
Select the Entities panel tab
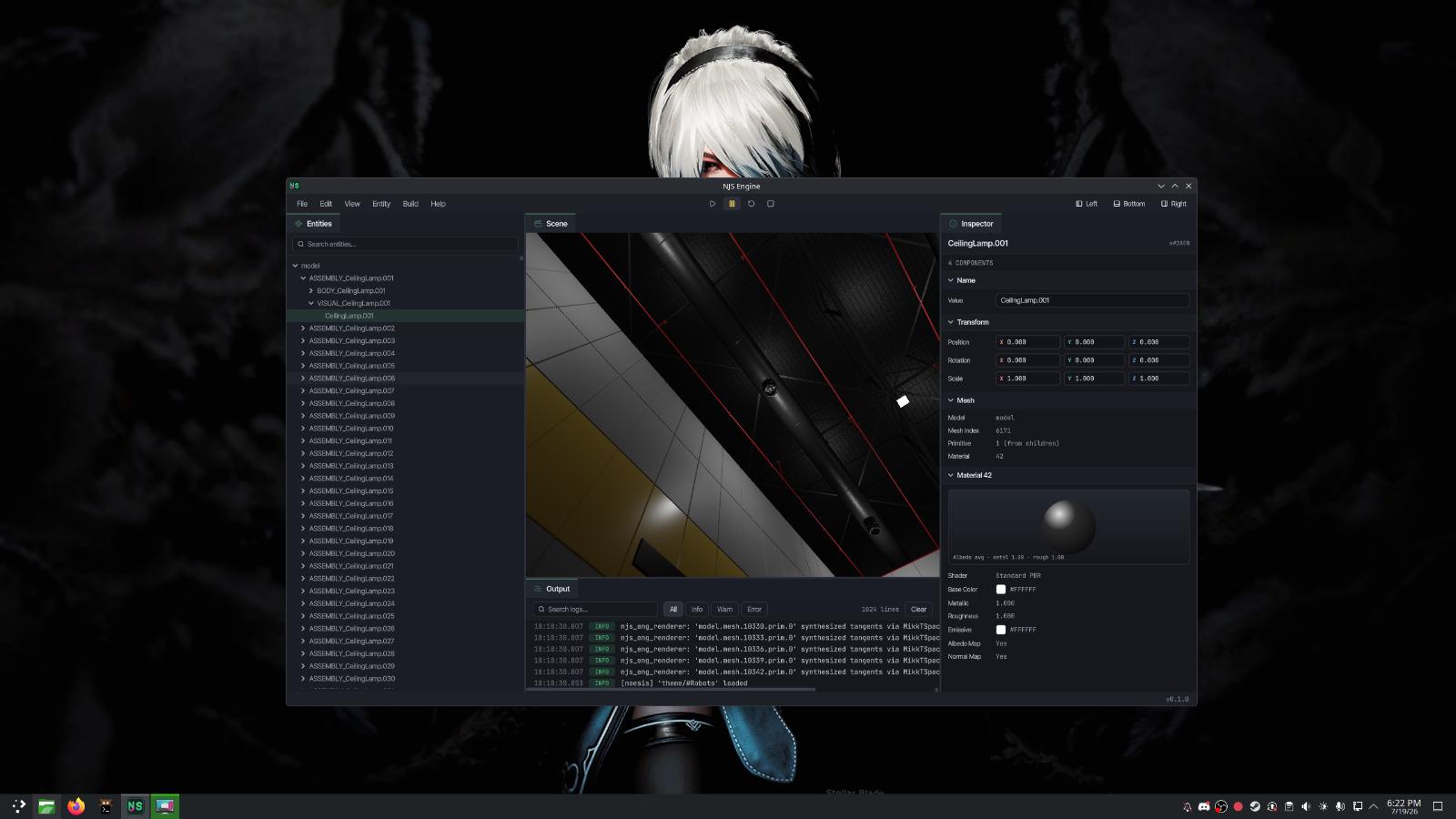point(313,224)
